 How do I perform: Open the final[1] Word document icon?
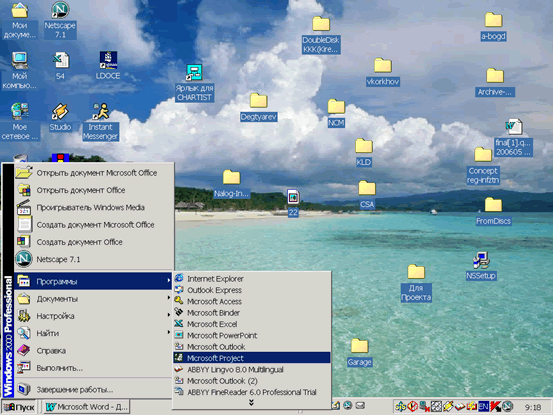(513, 138)
